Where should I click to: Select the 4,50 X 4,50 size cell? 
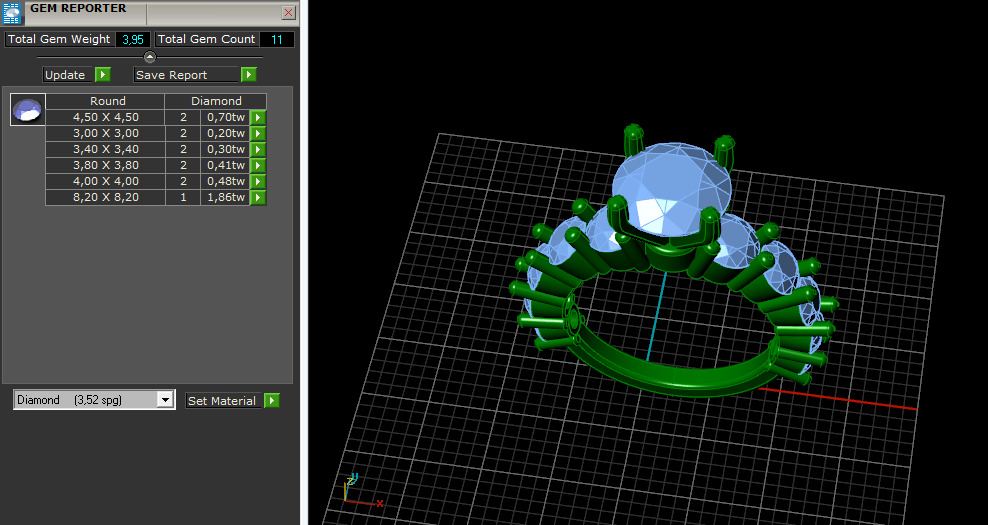[105, 117]
